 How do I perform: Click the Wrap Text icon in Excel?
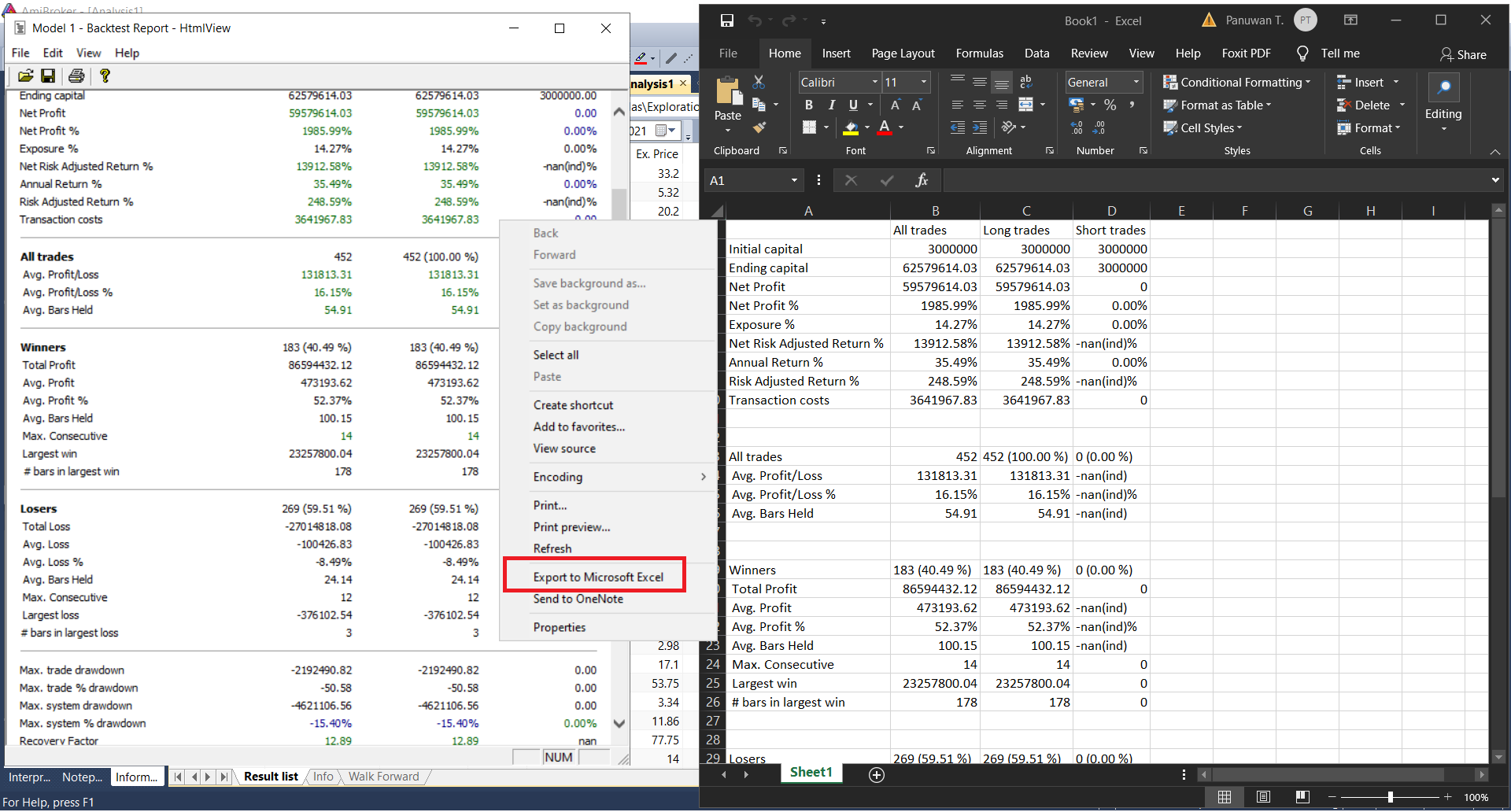[1025, 82]
